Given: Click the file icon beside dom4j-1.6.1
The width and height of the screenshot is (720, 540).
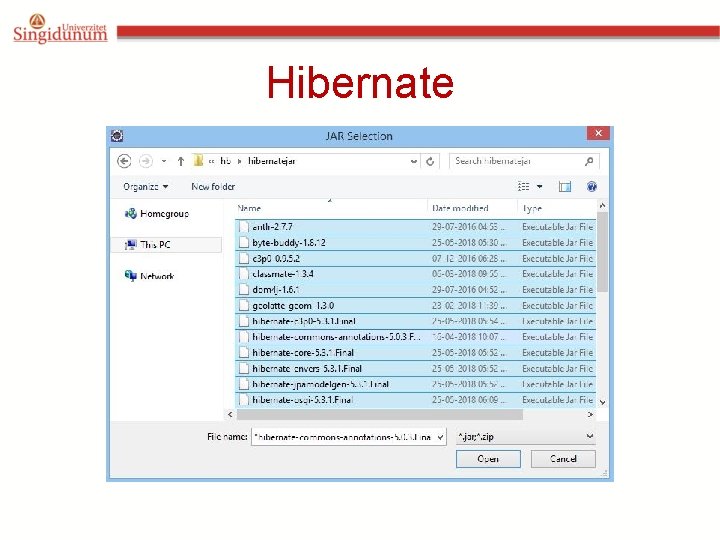Looking at the screenshot, I should point(244,290).
